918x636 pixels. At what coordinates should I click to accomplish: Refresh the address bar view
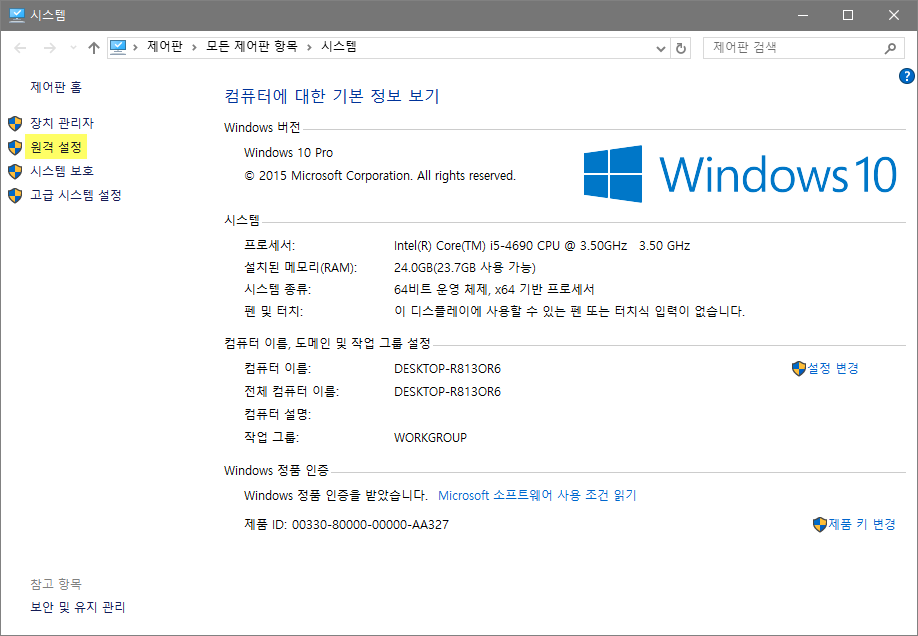(680, 49)
